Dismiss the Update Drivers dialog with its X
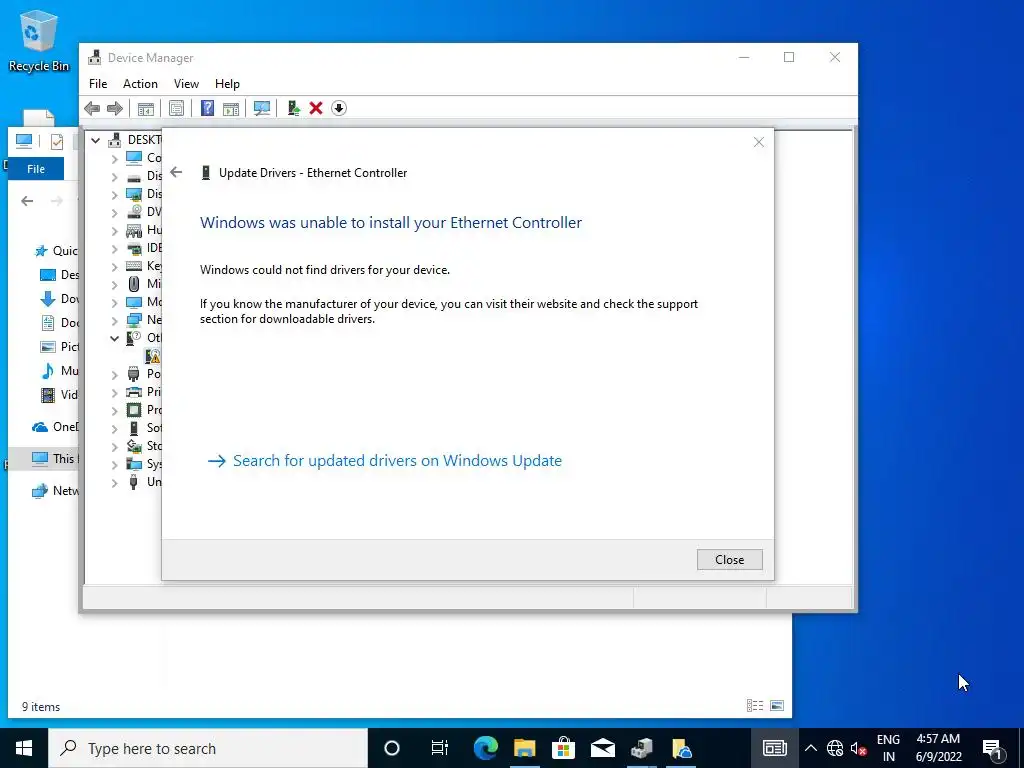Screen dimensions: 1024x768 (758, 142)
